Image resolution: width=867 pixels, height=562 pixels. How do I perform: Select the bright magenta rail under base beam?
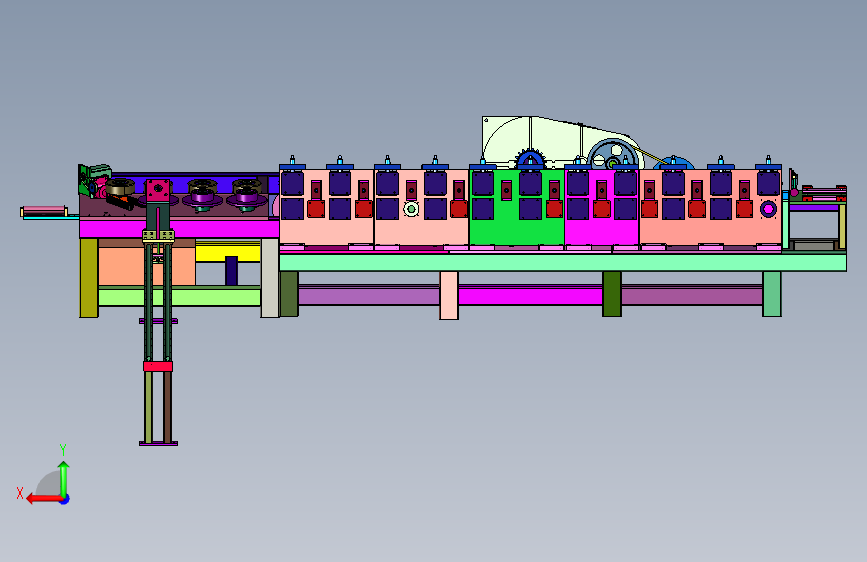tap(530, 296)
